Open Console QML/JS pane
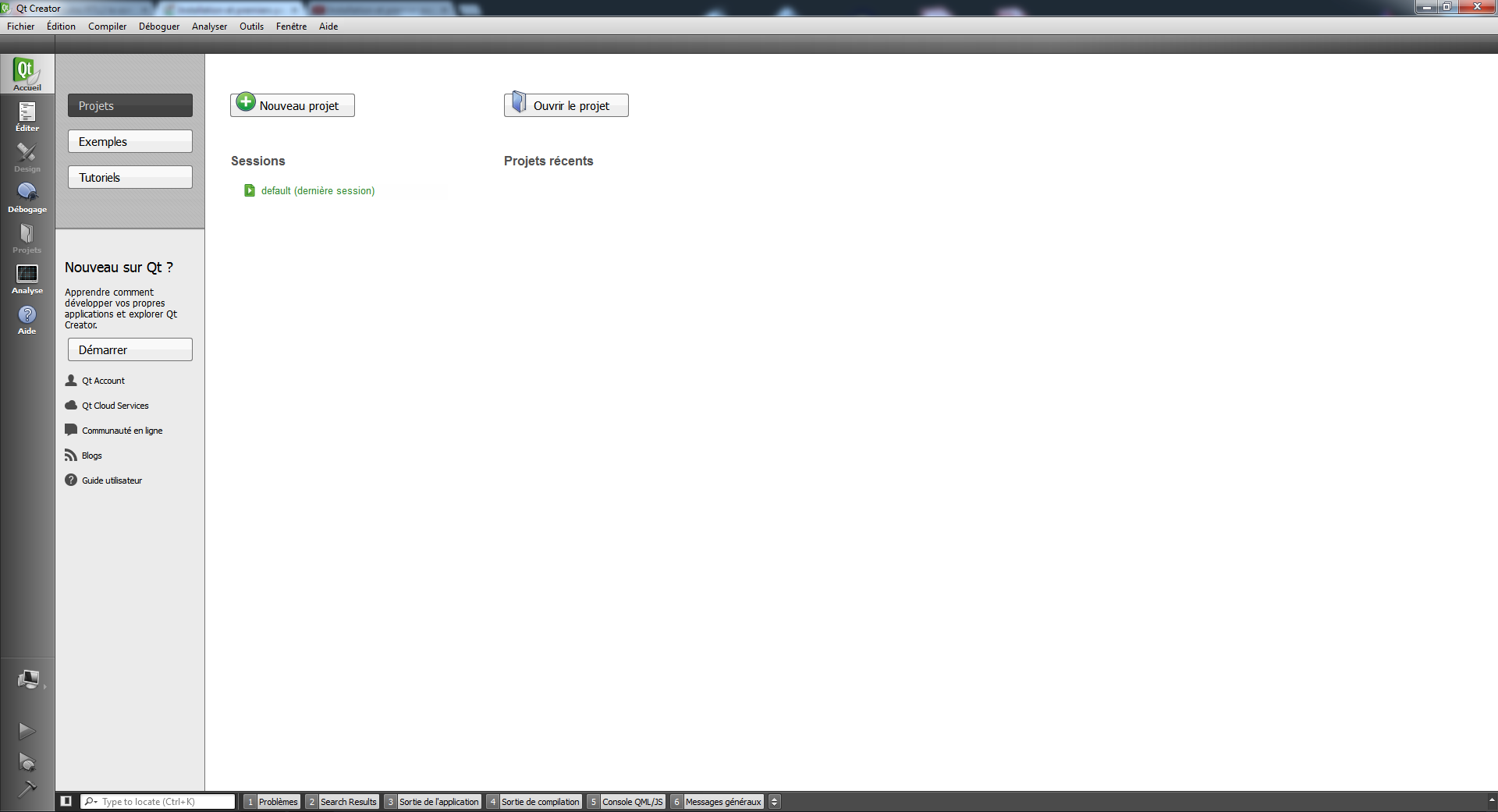This screenshot has width=1498, height=812. pyautogui.click(x=626, y=801)
